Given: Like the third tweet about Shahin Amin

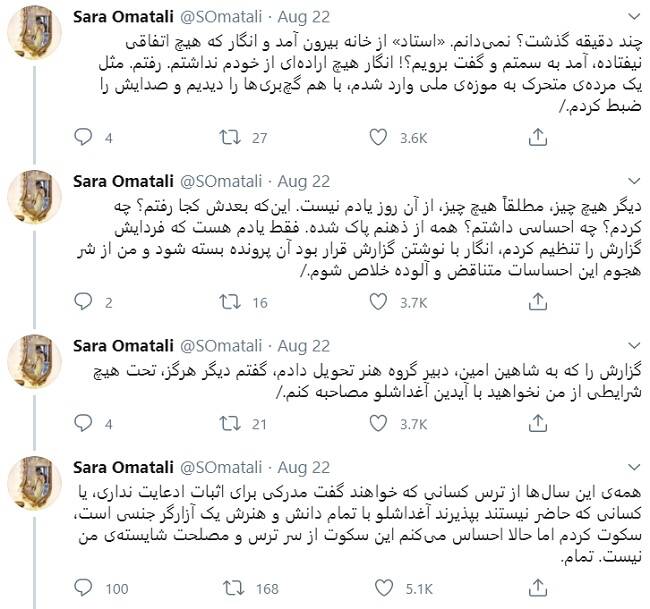Looking at the screenshot, I should [x=379, y=425].
